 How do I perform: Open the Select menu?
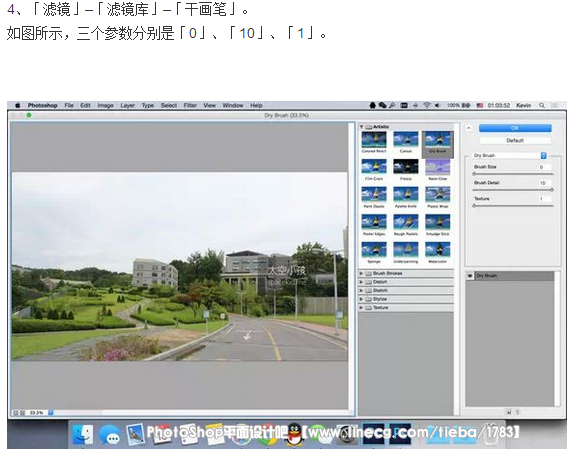[169, 105]
